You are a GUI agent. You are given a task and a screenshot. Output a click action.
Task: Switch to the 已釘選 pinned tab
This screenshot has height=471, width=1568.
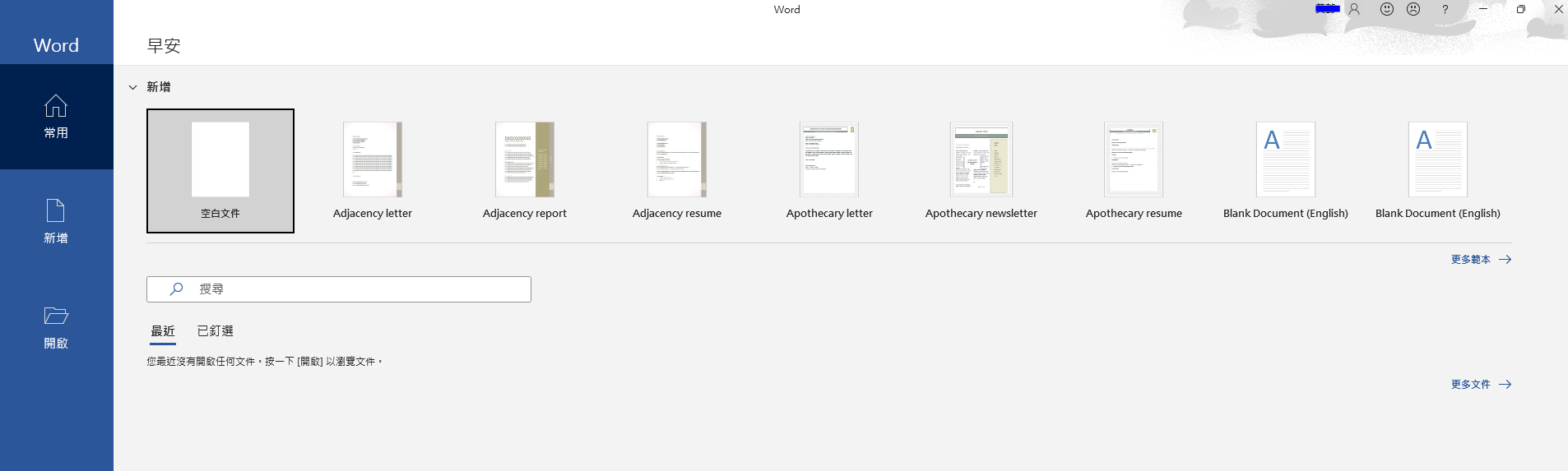(x=216, y=331)
